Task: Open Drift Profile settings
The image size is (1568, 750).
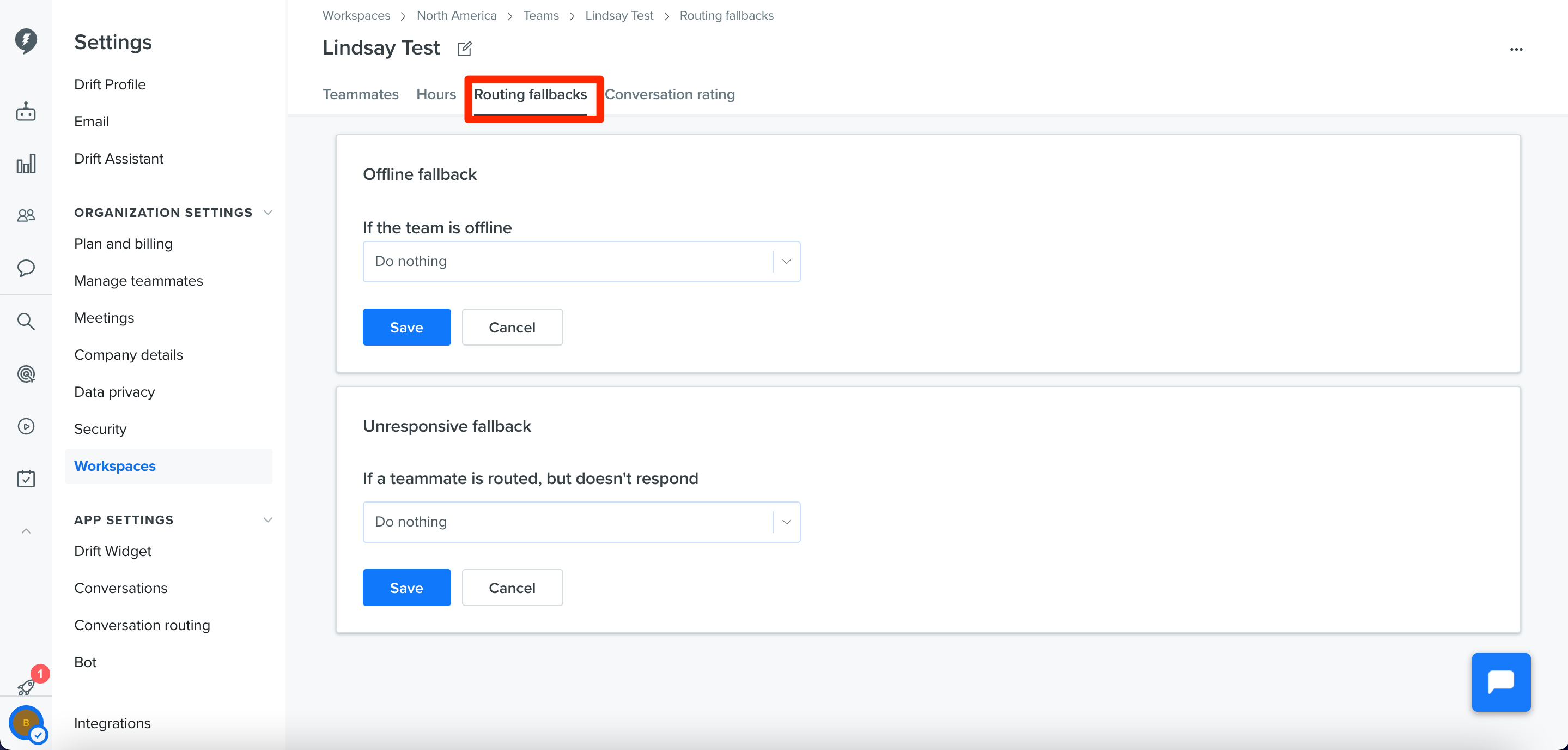Action: coord(110,84)
